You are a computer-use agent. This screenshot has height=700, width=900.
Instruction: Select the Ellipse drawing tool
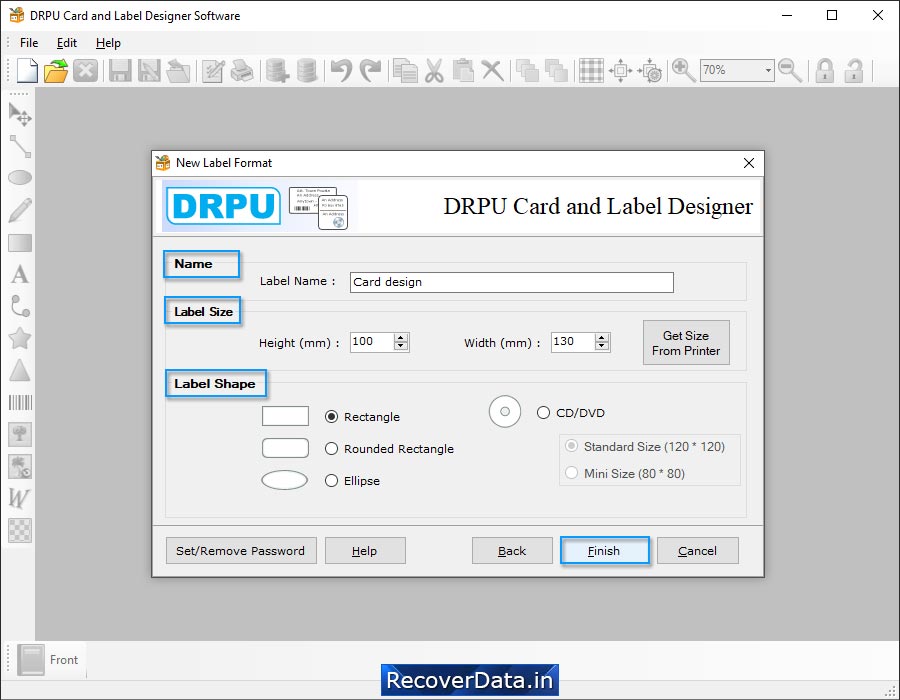tap(20, 178)
